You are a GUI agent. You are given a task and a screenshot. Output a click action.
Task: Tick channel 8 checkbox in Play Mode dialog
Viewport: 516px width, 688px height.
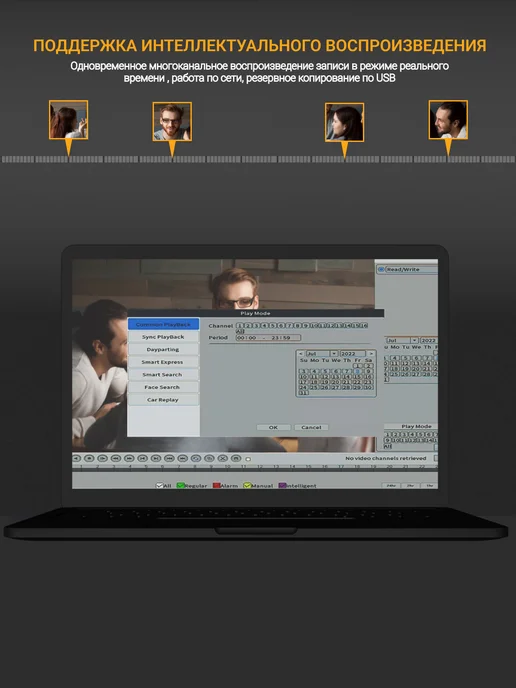pyautogui.click(x=297, y=326)
